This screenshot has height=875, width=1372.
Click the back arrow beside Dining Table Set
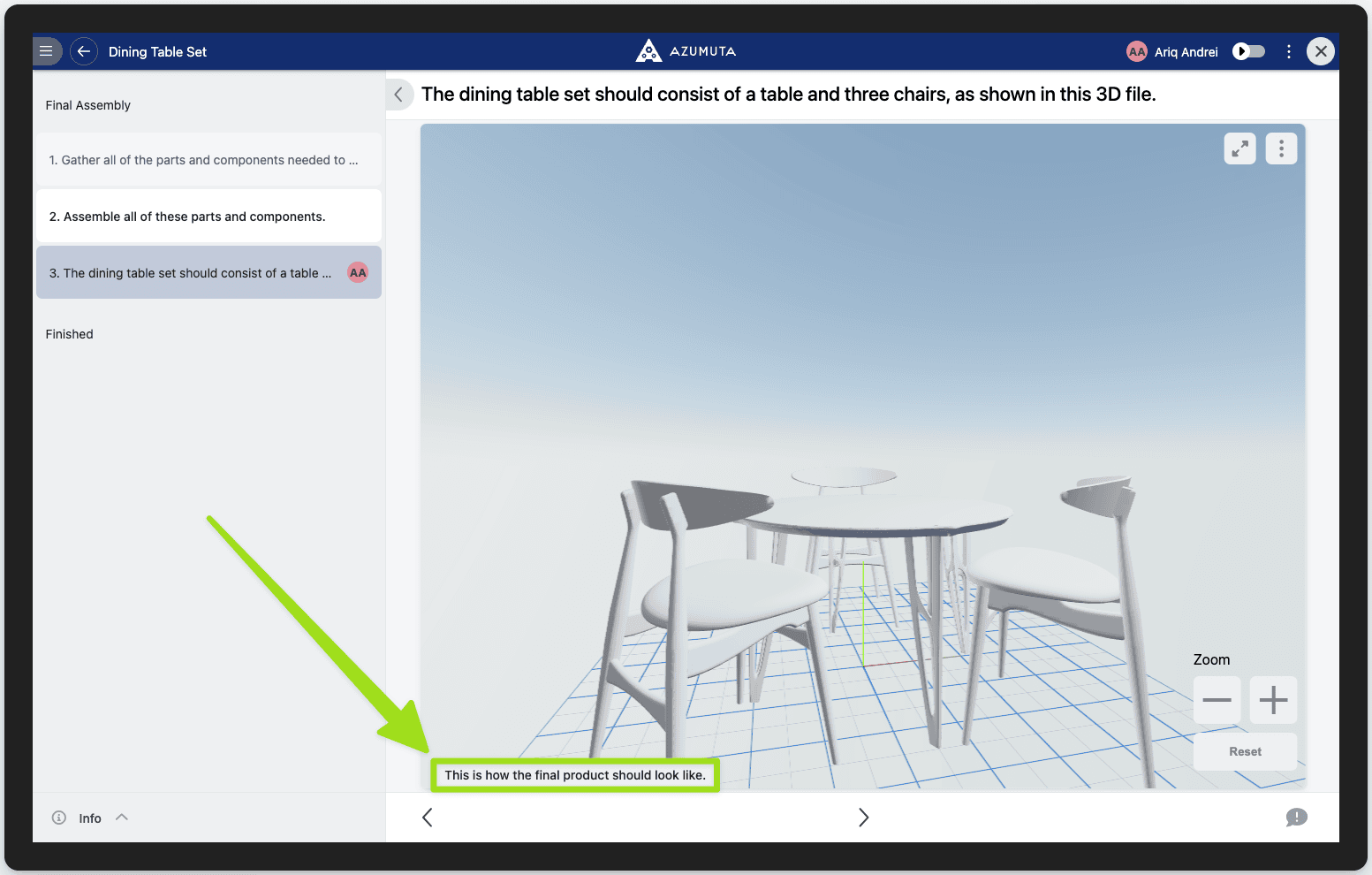pos(84,51)
